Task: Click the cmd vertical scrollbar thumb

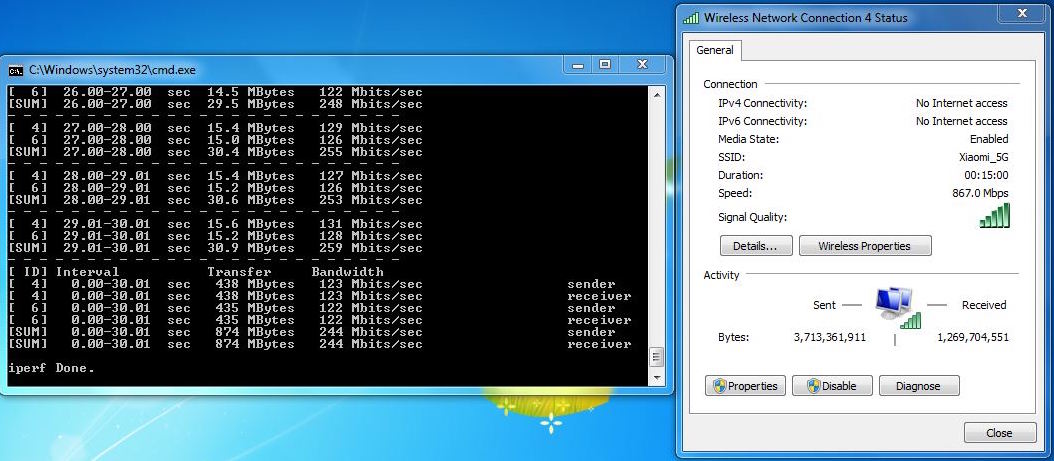Action: 656,357
